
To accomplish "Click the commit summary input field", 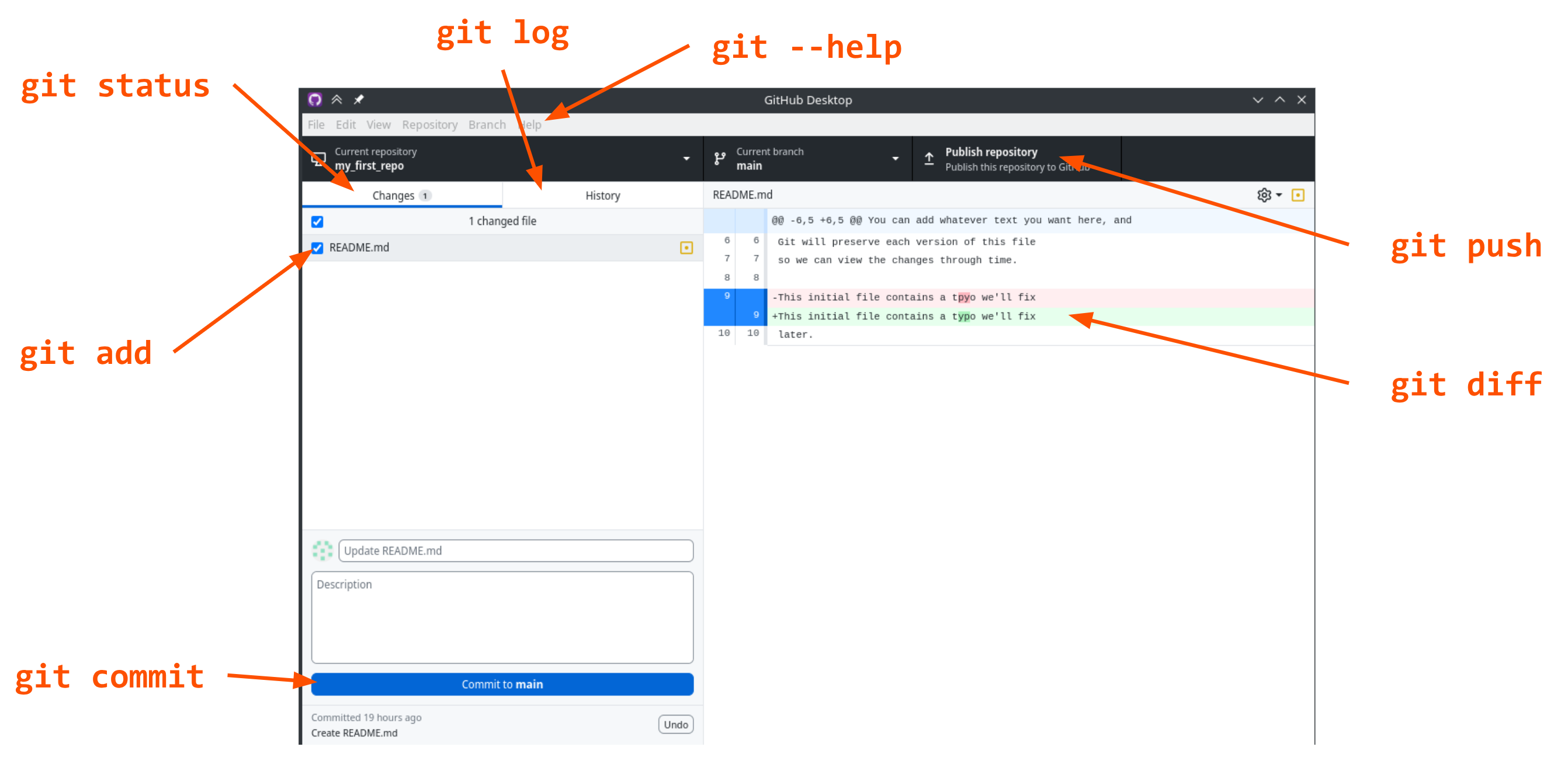I will pos(516,551).
